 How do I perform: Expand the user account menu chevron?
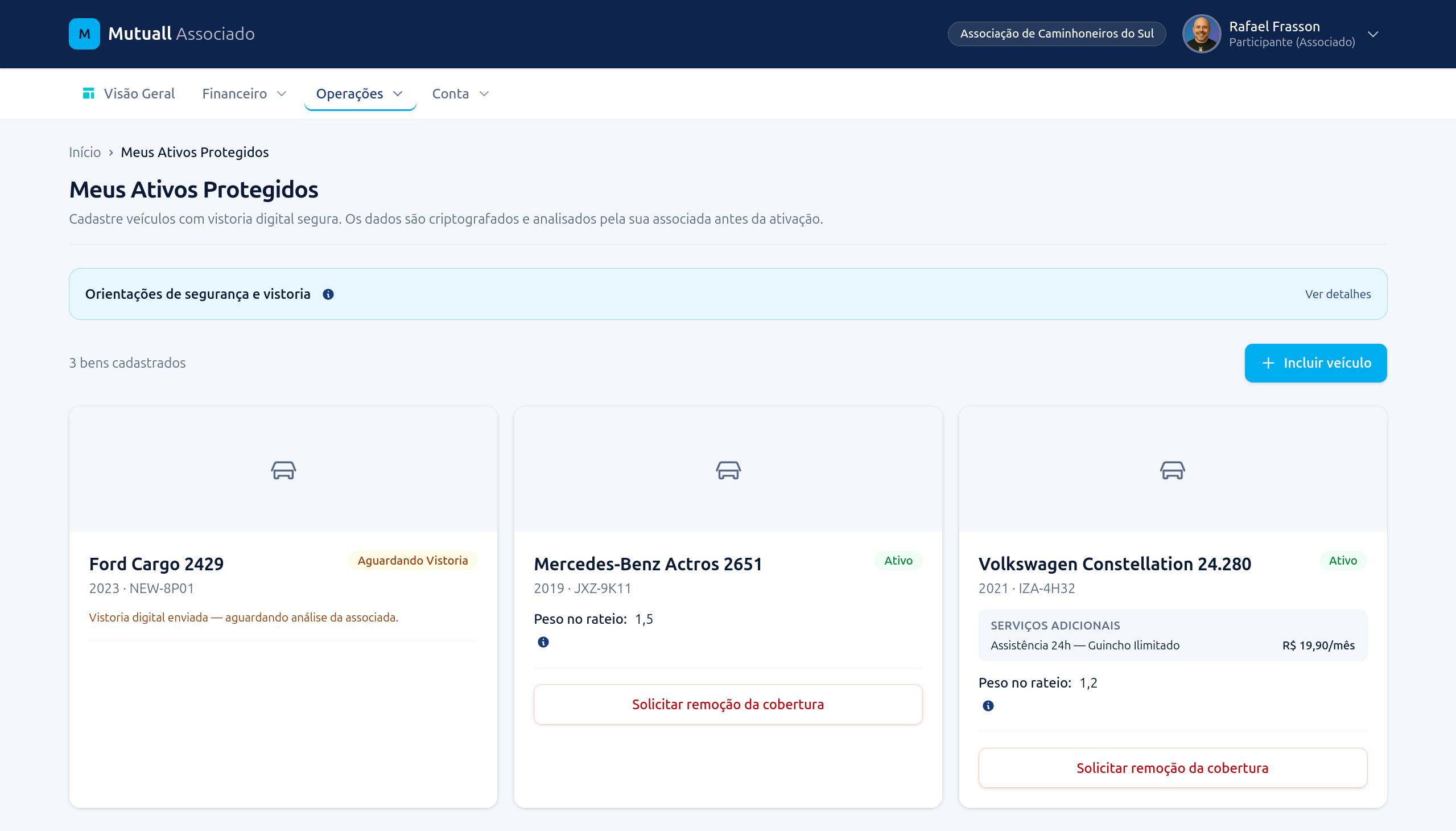pyautogui.click(x=1373, y=34)
